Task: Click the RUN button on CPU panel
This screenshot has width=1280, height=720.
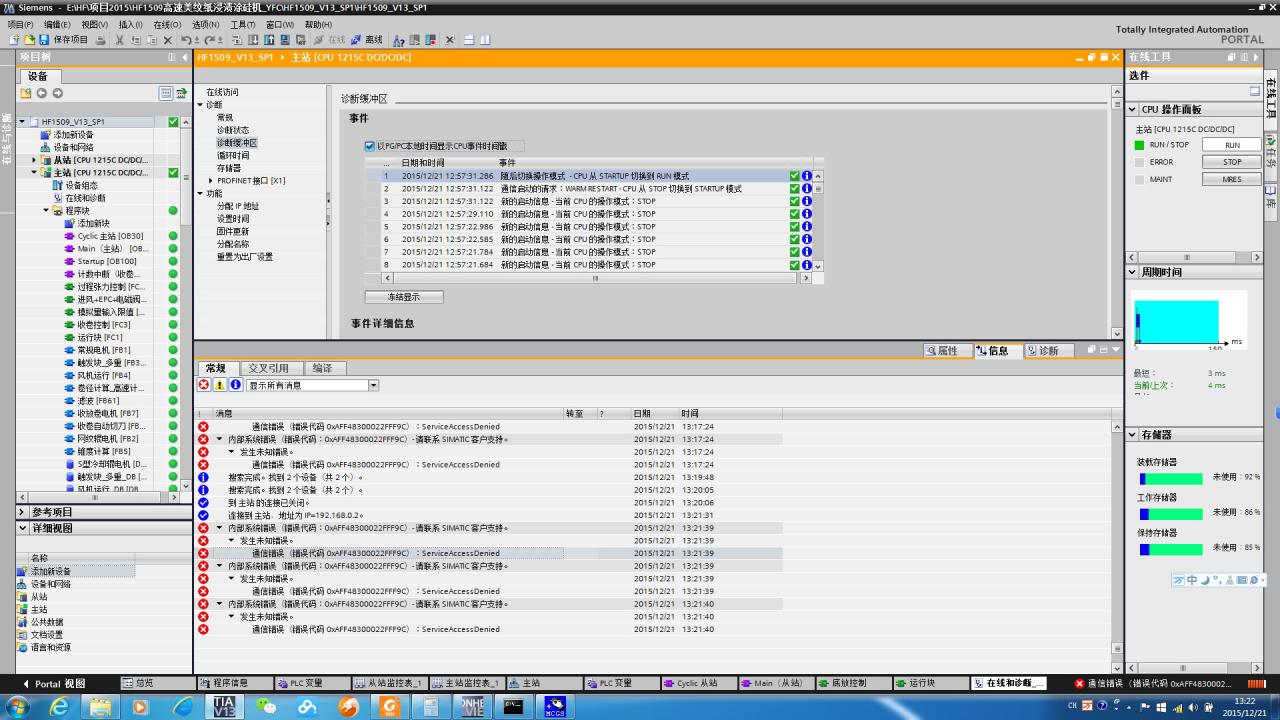Action: click(1232, 145)
